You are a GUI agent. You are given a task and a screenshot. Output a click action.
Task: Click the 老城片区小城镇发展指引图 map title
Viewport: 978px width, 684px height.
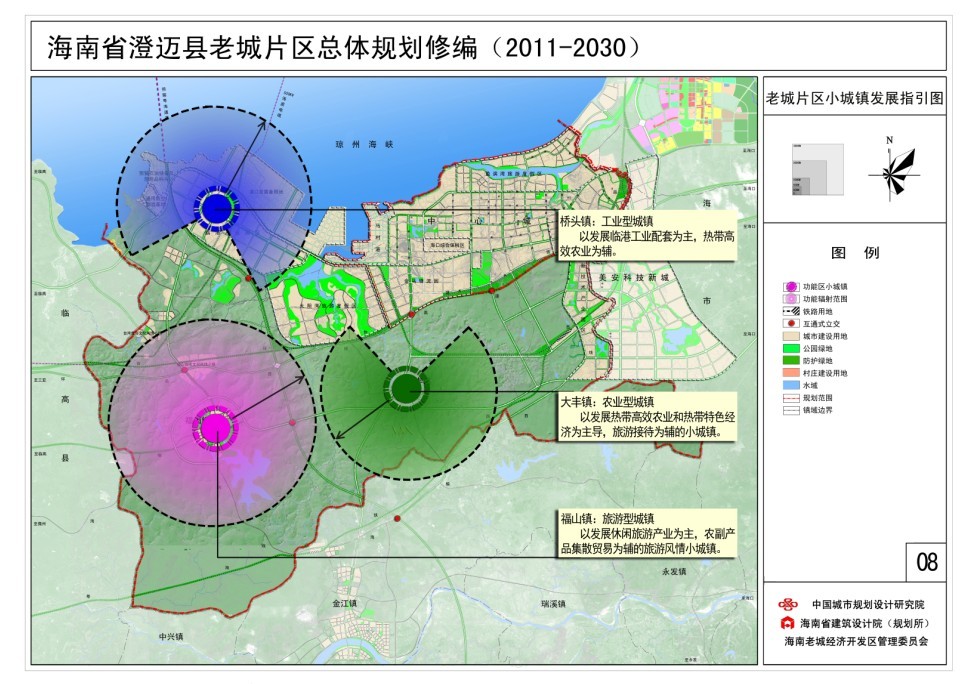click(x=854, y=99)
